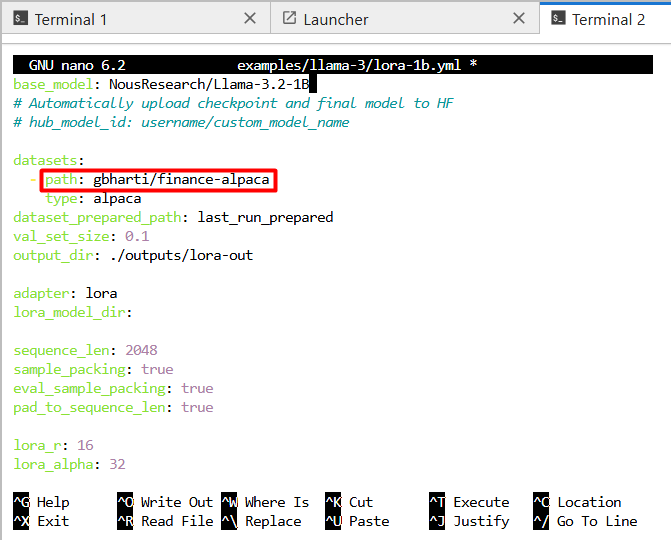Image resolution: width=671 pixels, height=540 pixels.
Task: Click the eval_sample_packing true value
Action: pos(197,389)
